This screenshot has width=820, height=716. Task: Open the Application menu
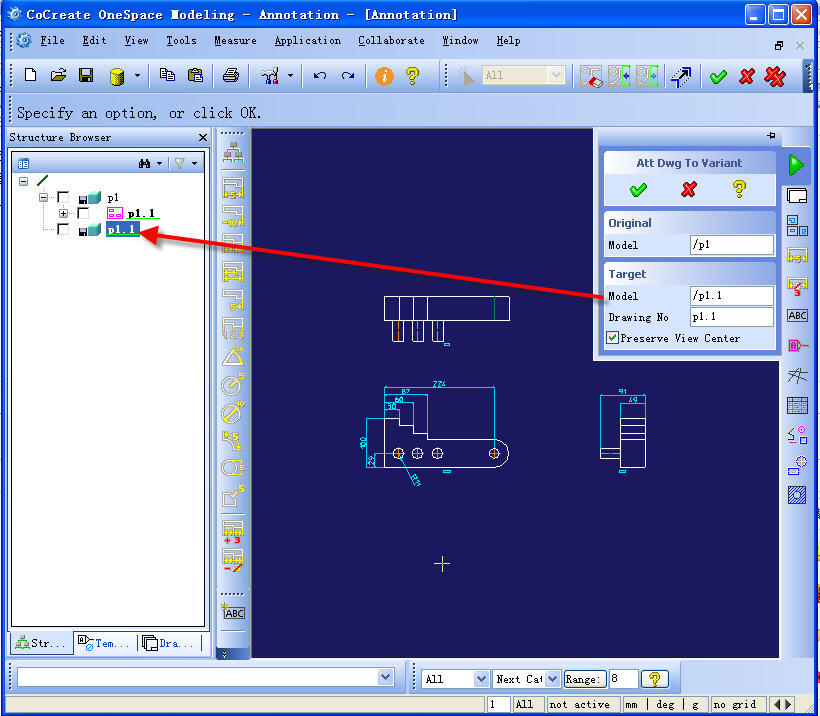pyautogui.click(x=308, y=40)
